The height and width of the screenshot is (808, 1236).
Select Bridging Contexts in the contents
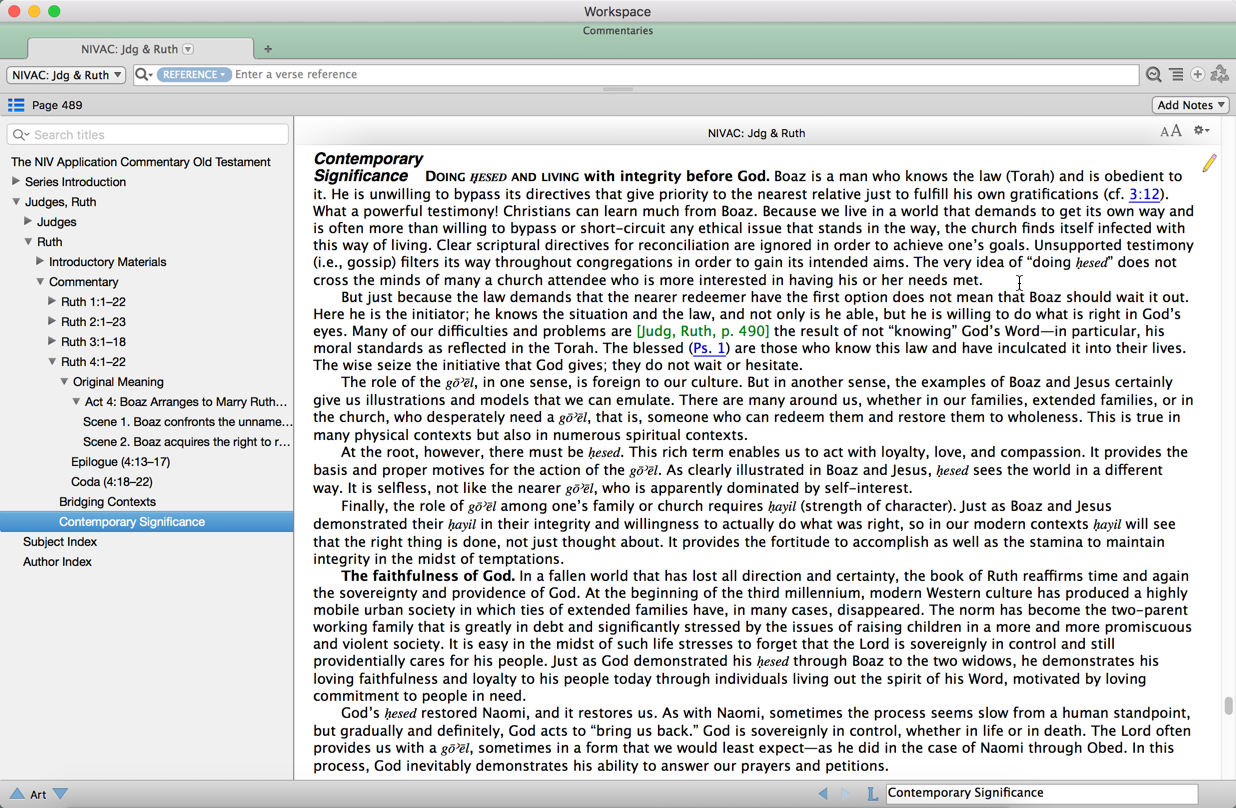tap(107, 502)
